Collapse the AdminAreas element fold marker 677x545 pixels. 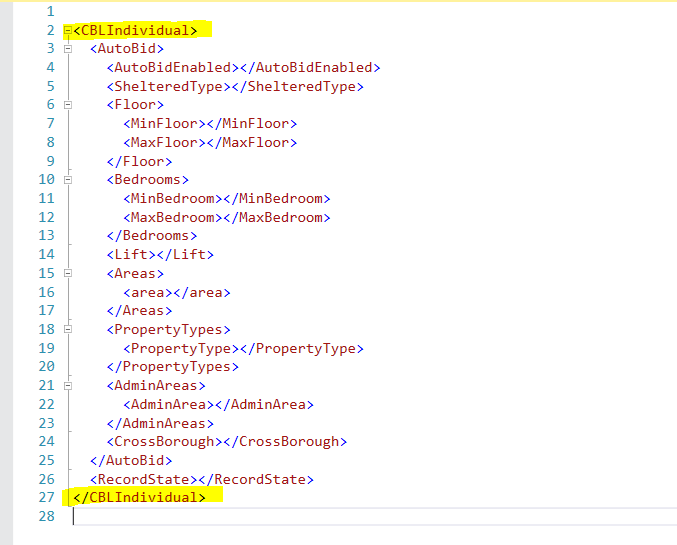coord(68,386)
